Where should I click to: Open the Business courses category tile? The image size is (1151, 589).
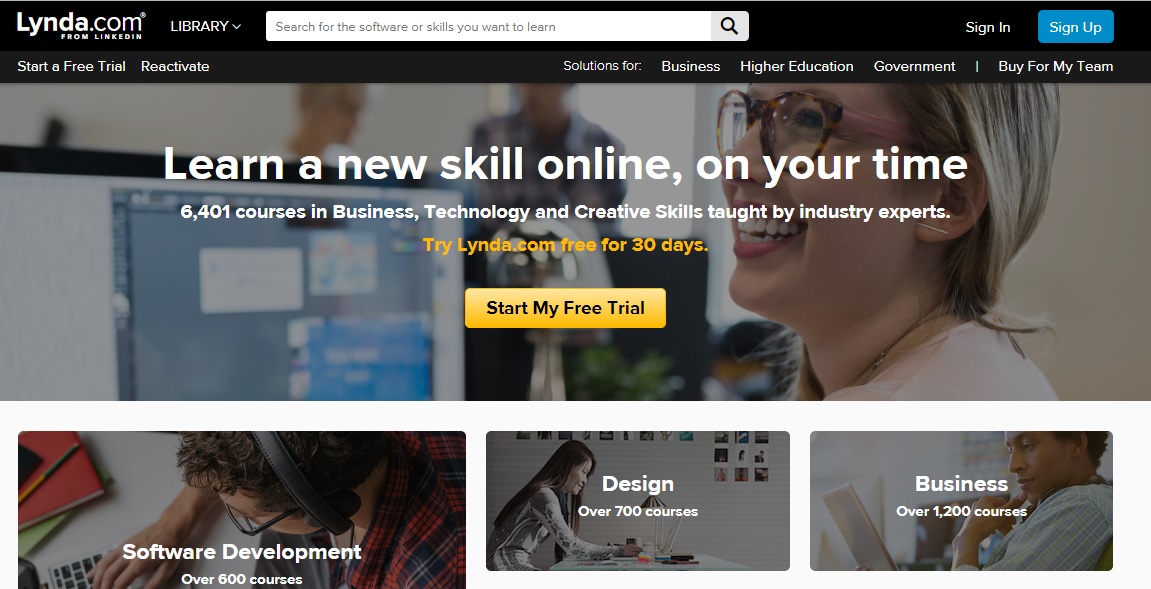(962, 501)
